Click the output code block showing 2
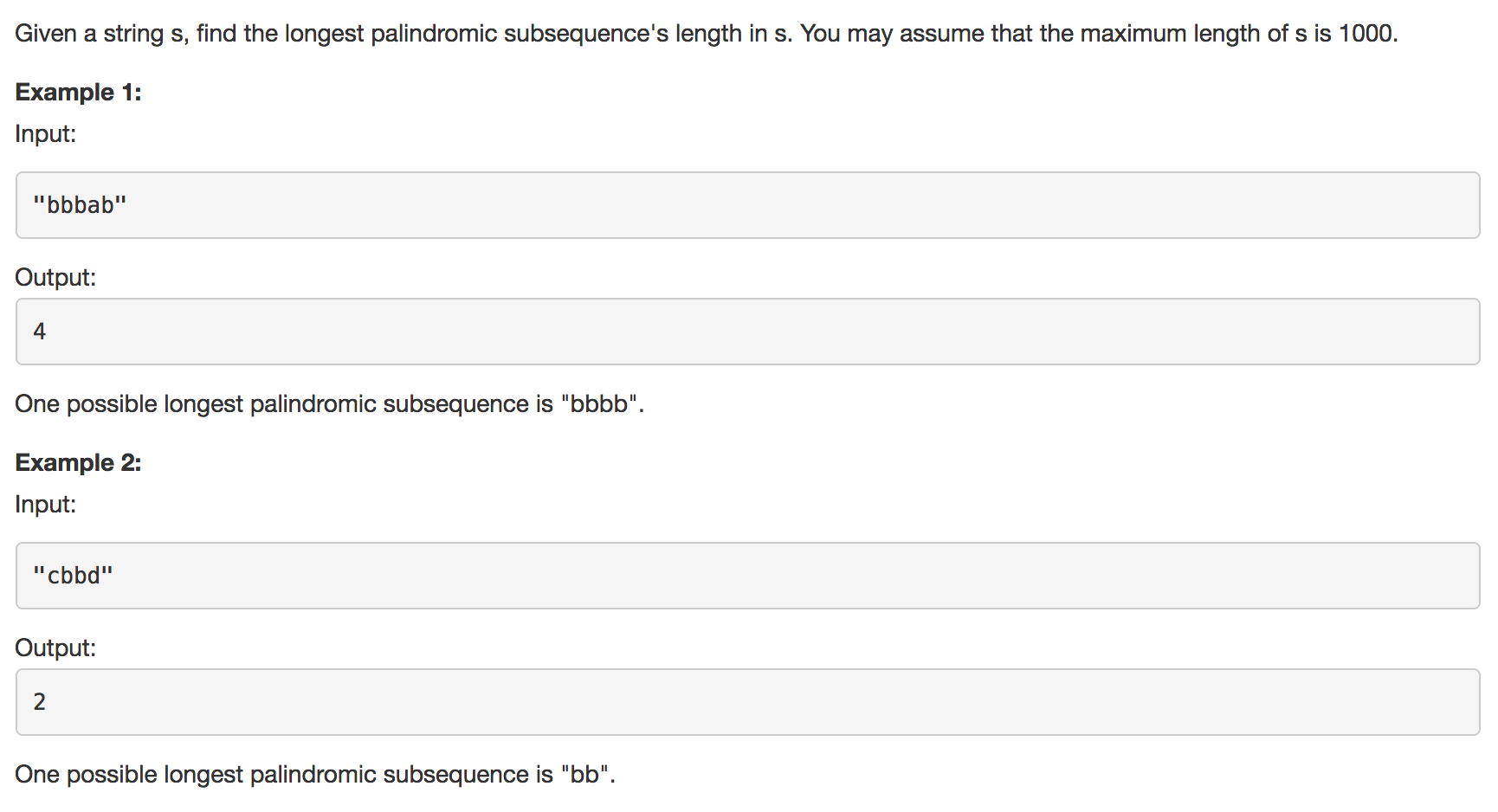 coord(746,702)
